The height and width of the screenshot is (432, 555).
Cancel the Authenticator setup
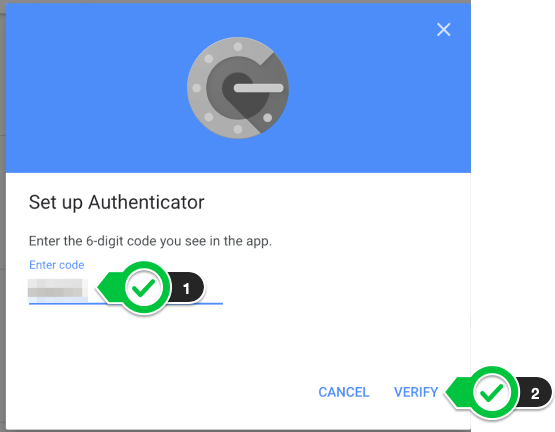click(x=344, y=392)
